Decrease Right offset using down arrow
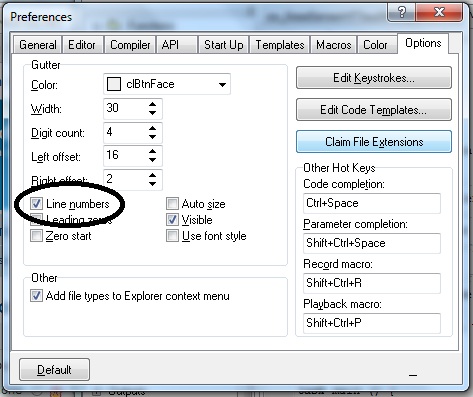Screen dimensions: 473x397 click(x=152, y=184)
